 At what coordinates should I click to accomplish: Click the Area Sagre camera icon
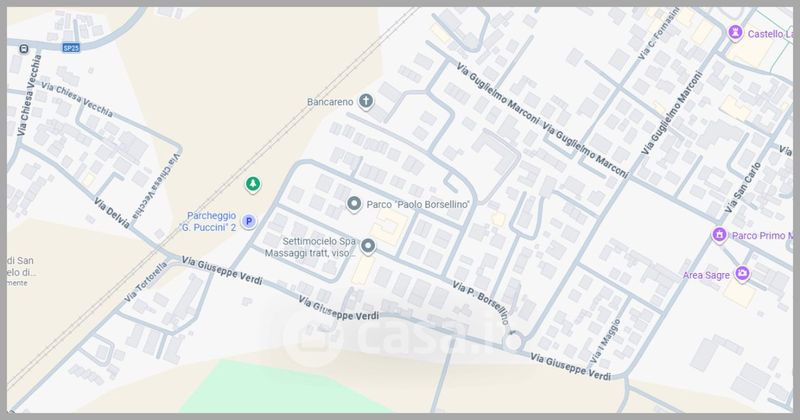(x=742, y=274)
